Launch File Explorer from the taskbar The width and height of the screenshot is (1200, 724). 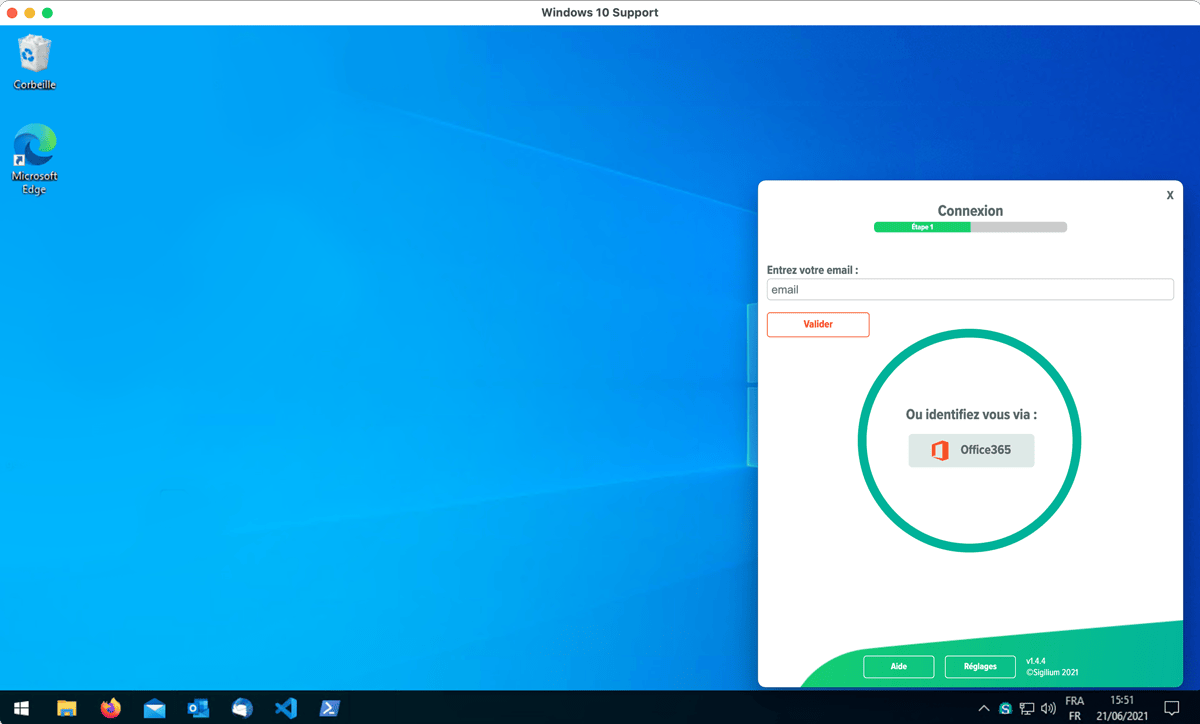[66, 708]
